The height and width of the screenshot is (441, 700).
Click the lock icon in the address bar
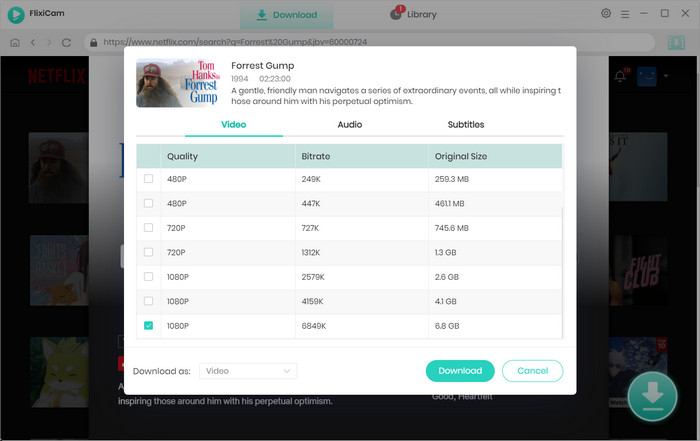tap(93, 42)
